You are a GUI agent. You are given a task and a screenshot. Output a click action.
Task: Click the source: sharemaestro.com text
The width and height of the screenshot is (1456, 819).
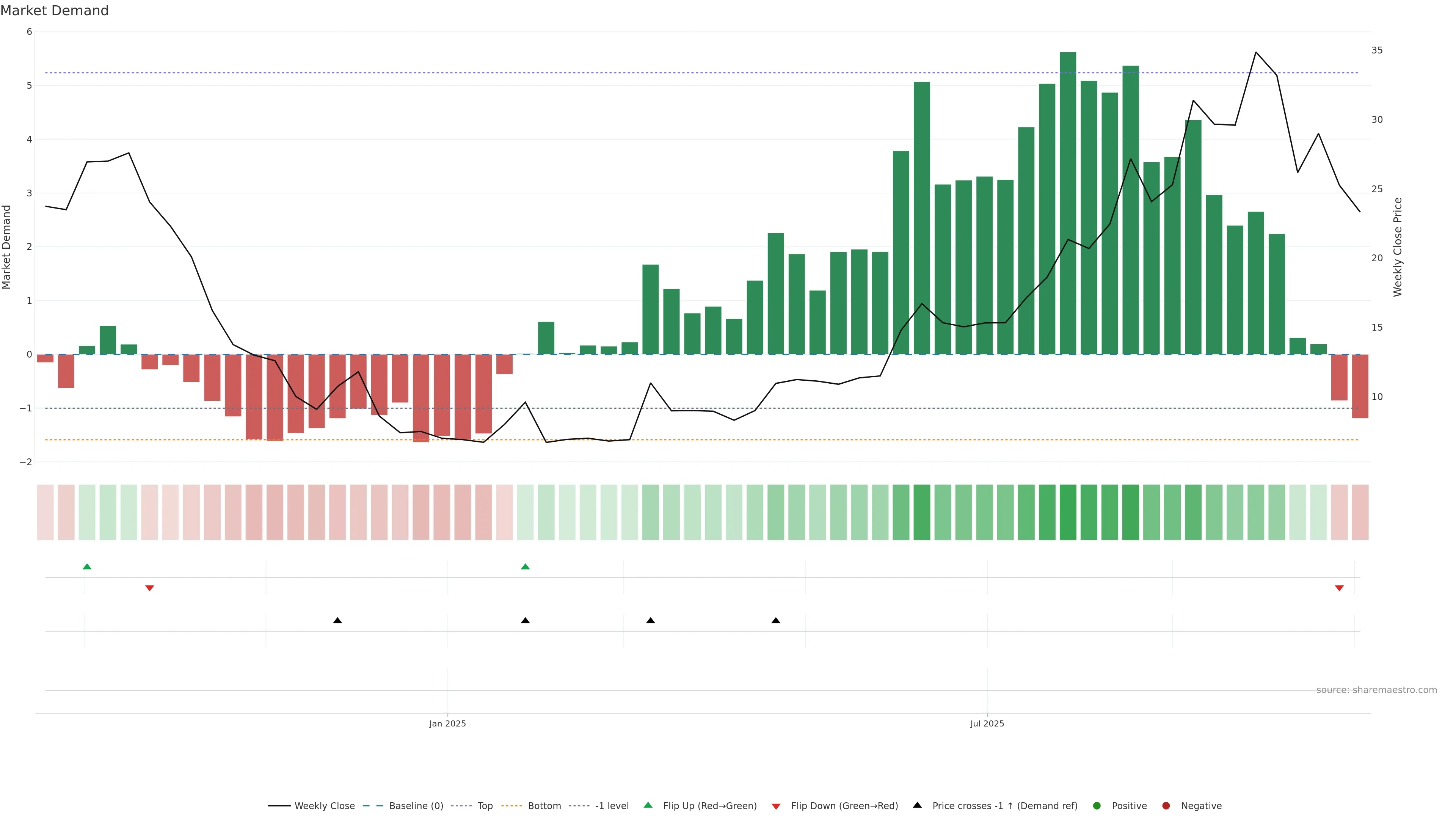click(x=1376, y=690)
